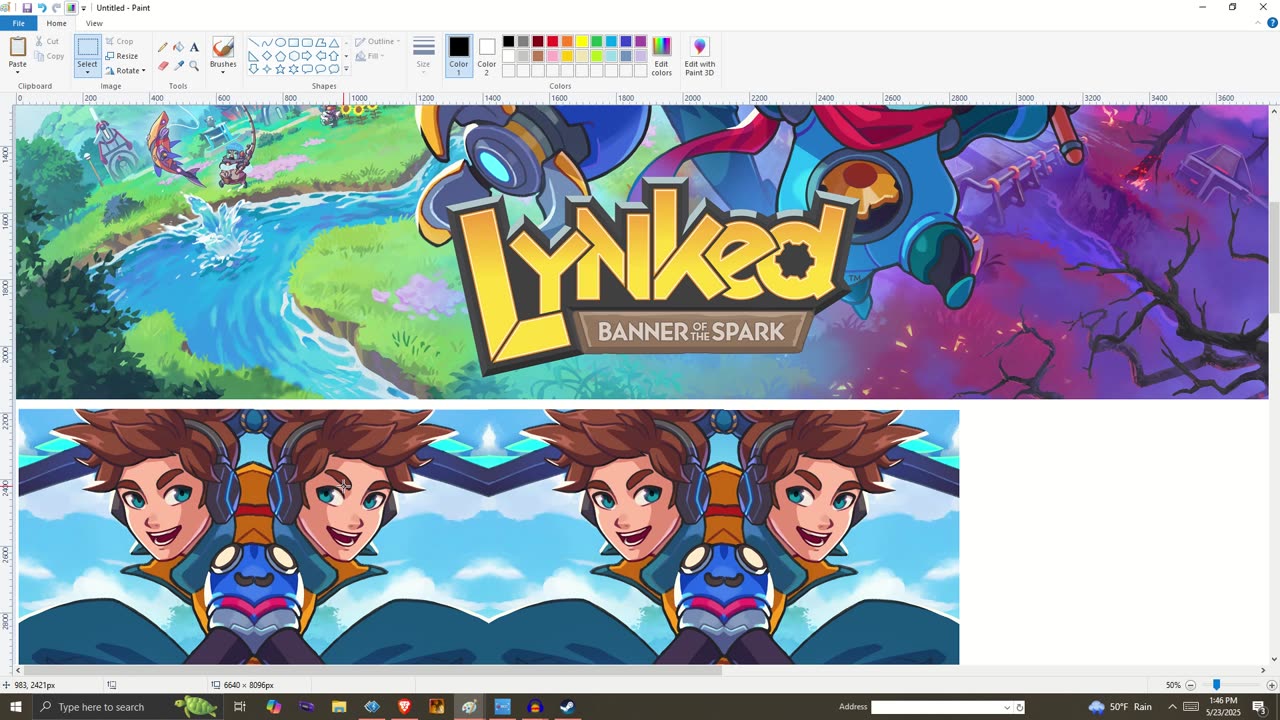
Task: Click the zoom in plus button
Action: [x=1271, y=685]
